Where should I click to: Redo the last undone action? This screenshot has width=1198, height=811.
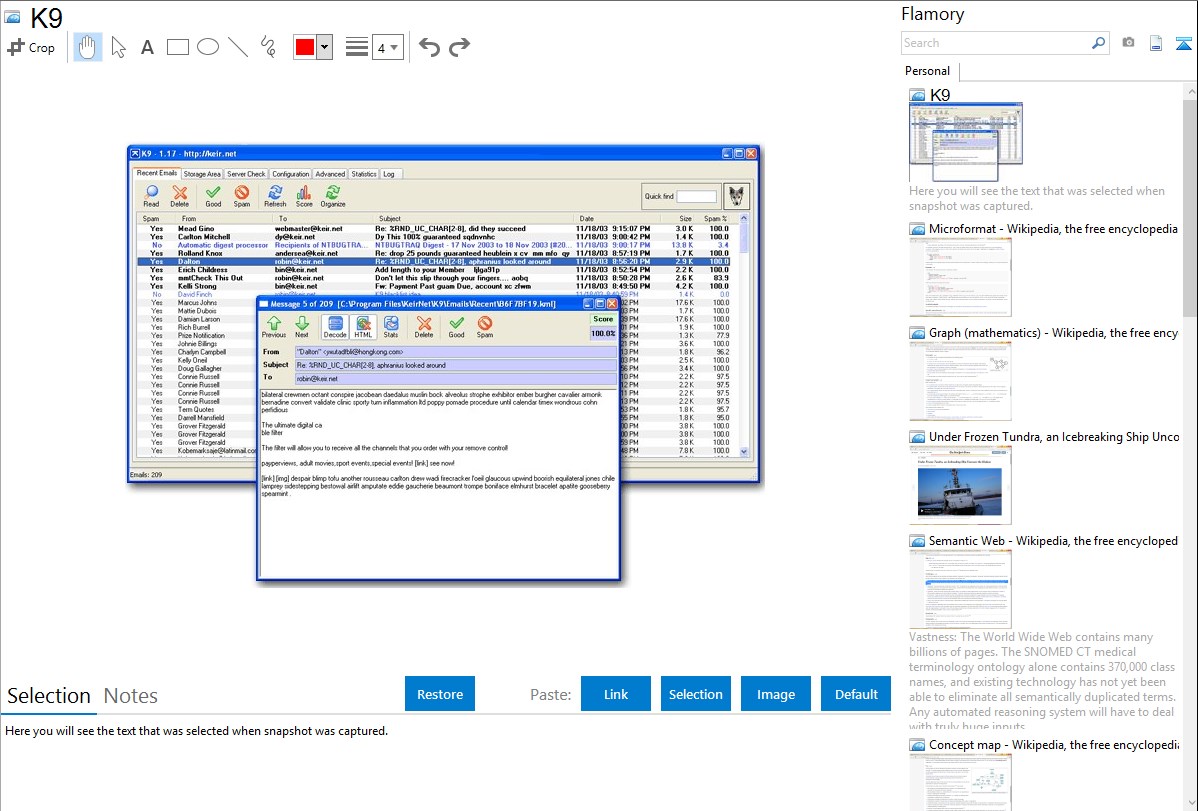(x=459, y=47)
